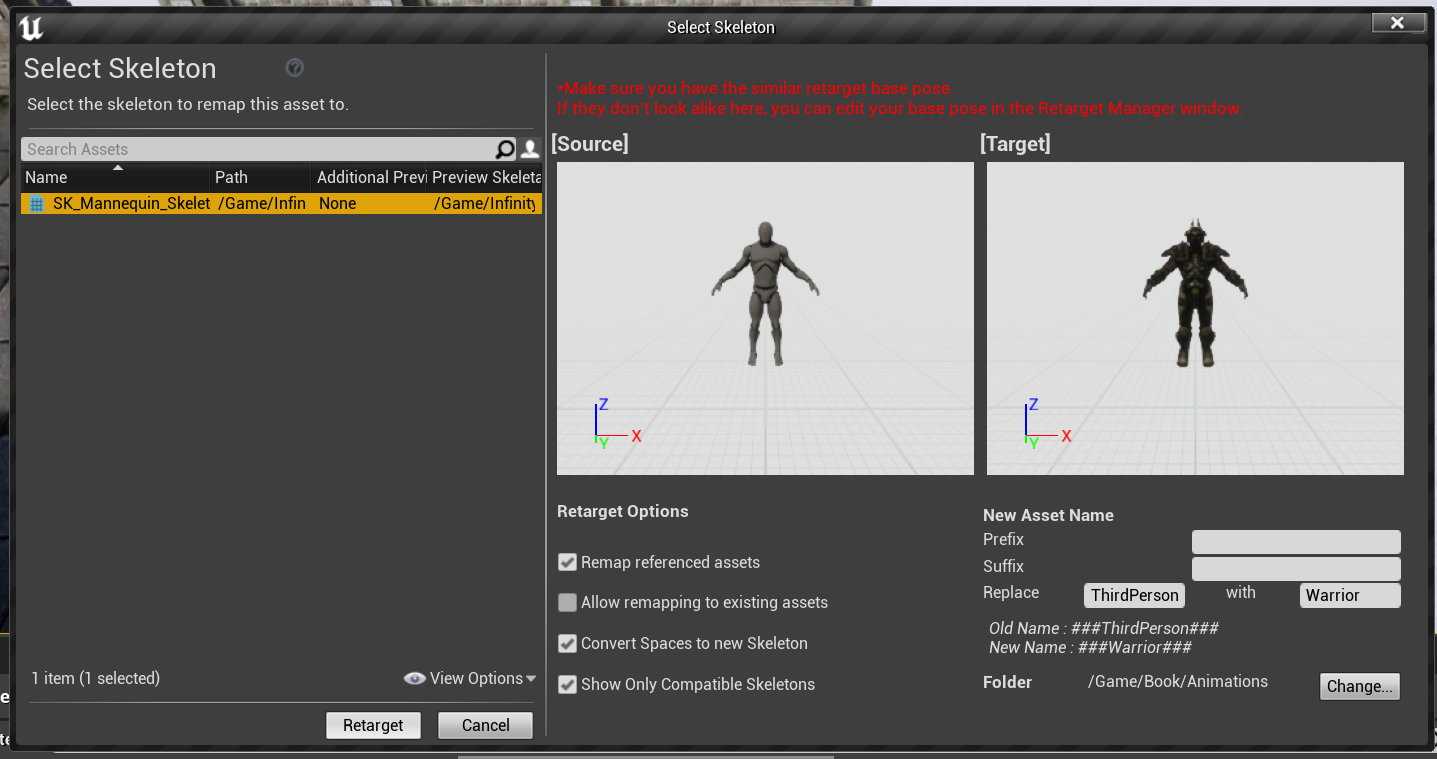Click the search magnifier icon

tap(506, 149)
